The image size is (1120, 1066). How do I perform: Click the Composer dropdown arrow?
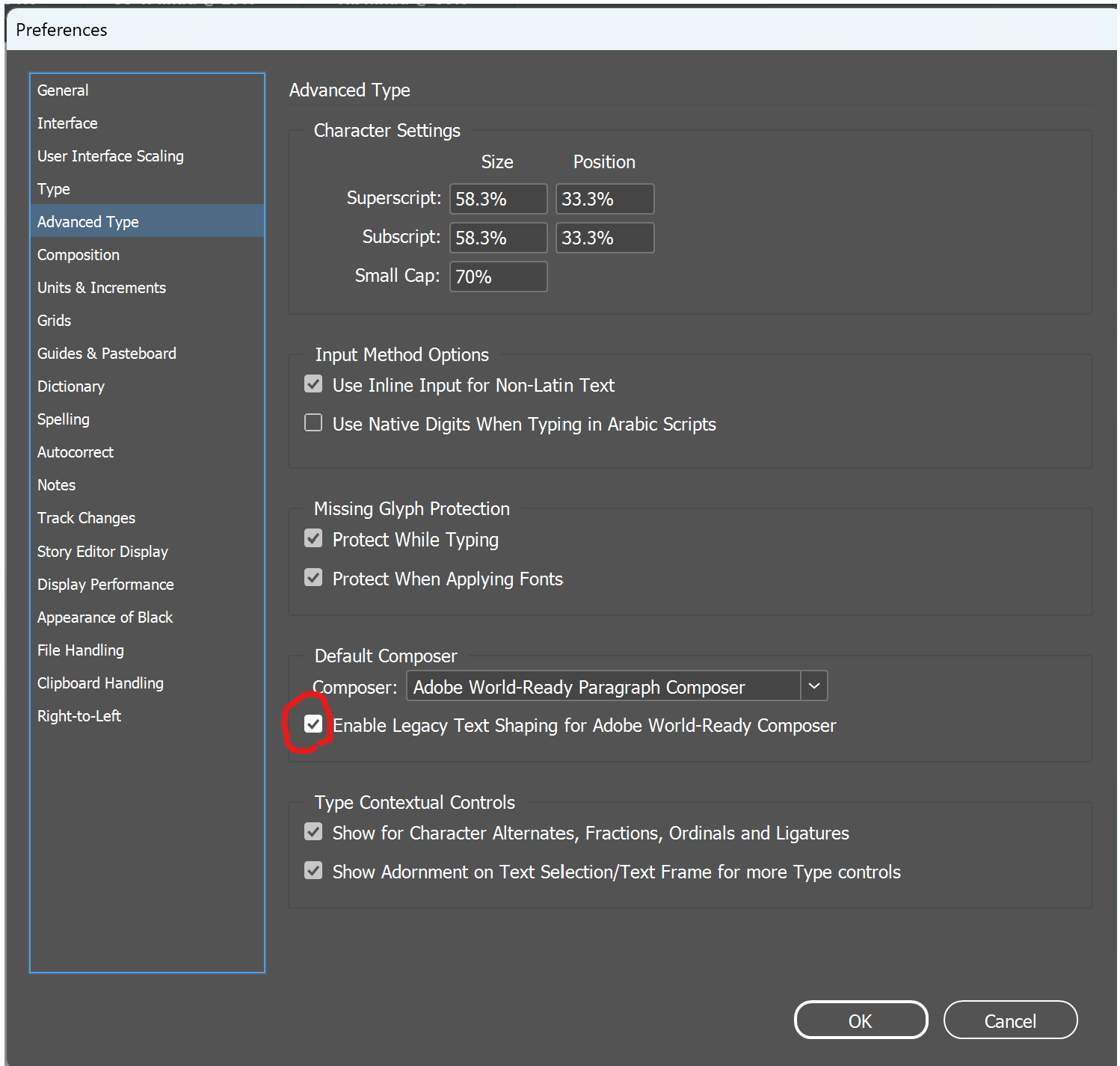pos(814,686)
